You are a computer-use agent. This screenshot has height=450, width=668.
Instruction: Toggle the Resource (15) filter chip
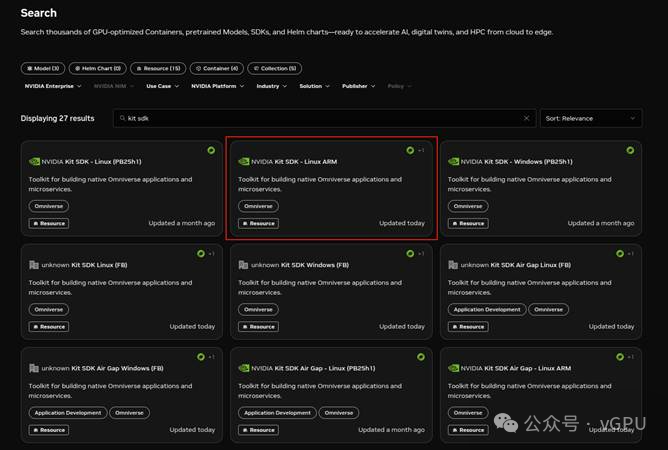(158, 68)
